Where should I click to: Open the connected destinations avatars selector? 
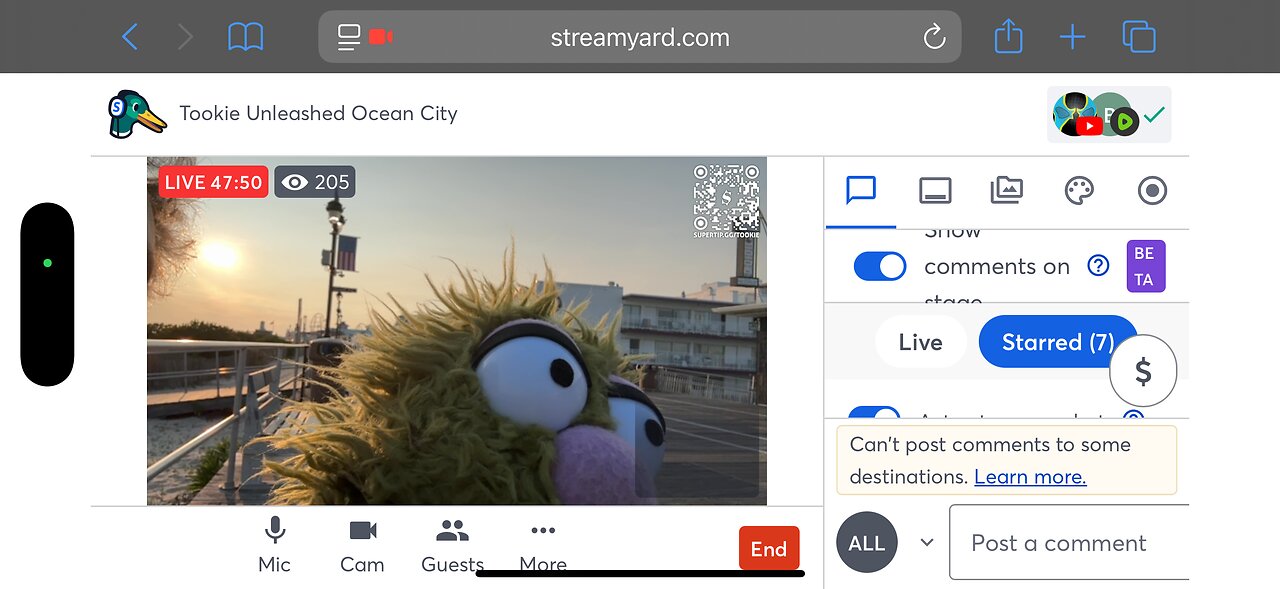pos(1109,114)
